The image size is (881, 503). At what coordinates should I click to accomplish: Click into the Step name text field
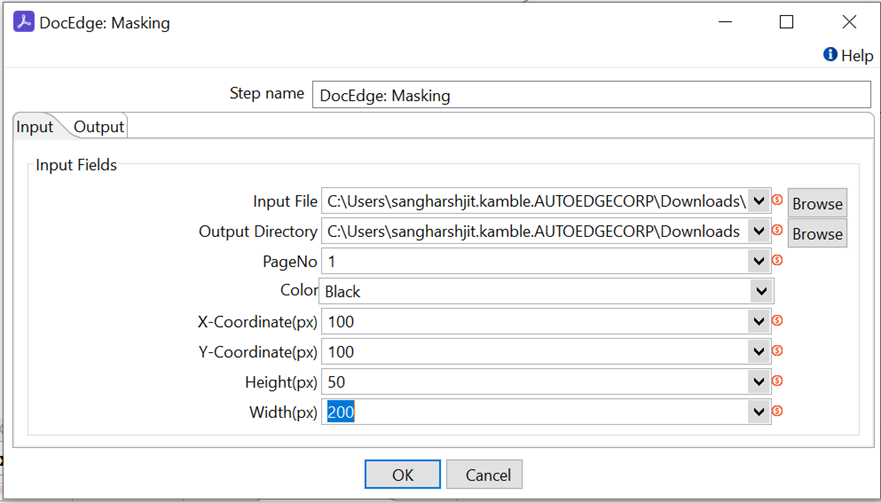(x=591, y=95)
